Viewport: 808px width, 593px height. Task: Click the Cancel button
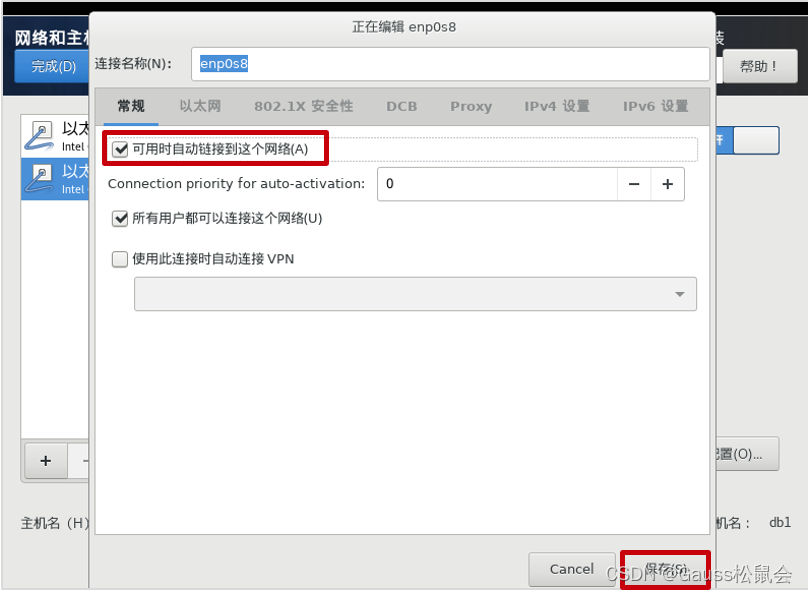pos(571,568)
